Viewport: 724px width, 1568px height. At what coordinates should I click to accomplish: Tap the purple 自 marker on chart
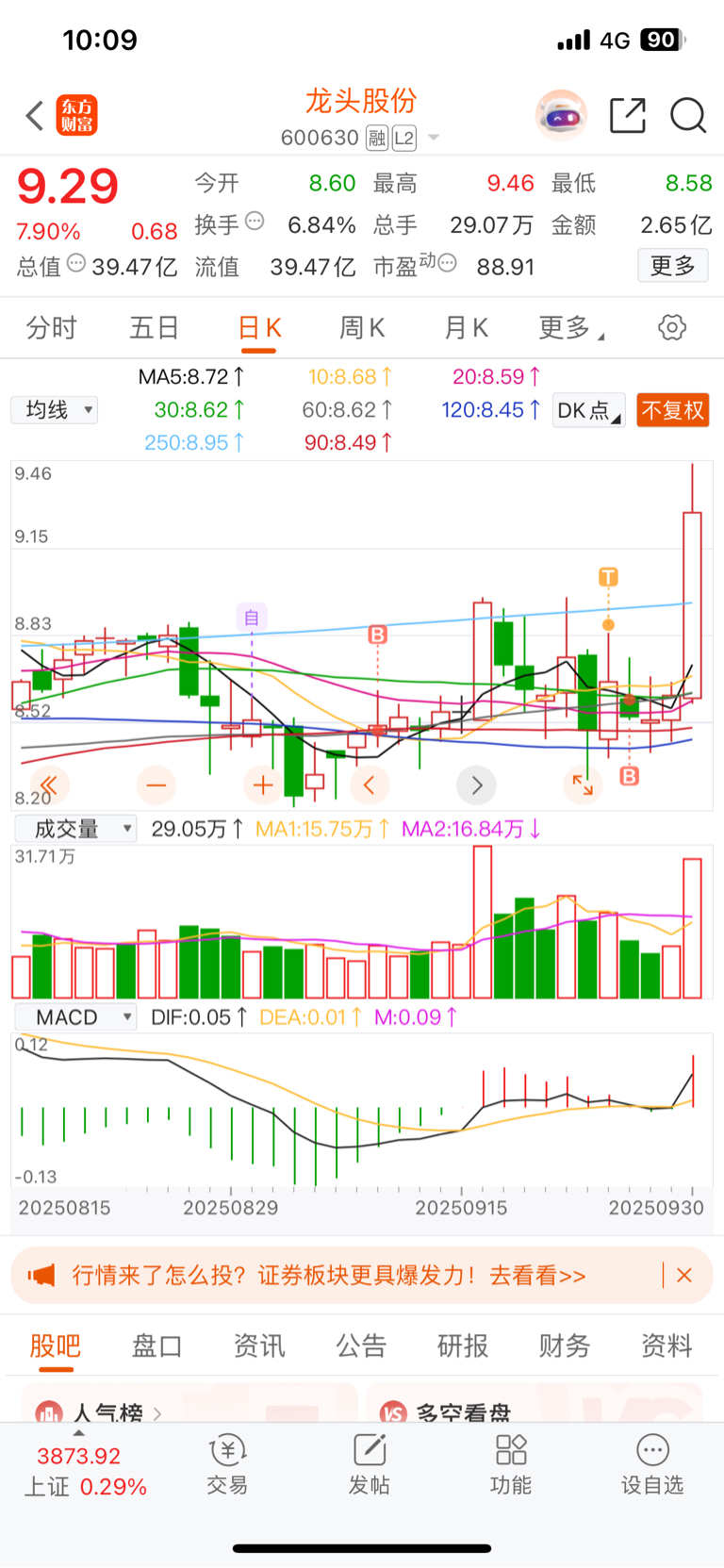point(252,618)
